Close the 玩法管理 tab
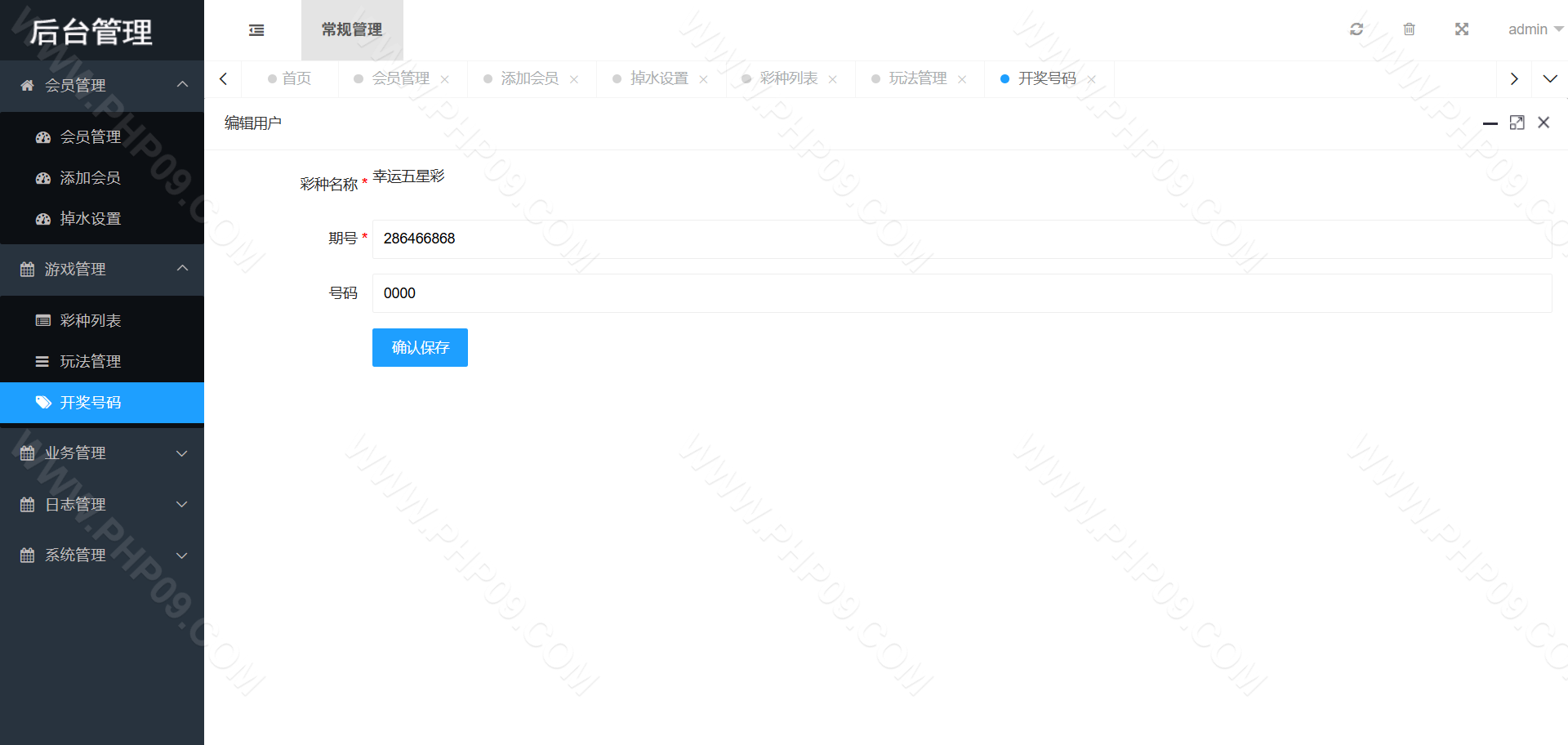The image size is (1568, 745). coord(962,79)
